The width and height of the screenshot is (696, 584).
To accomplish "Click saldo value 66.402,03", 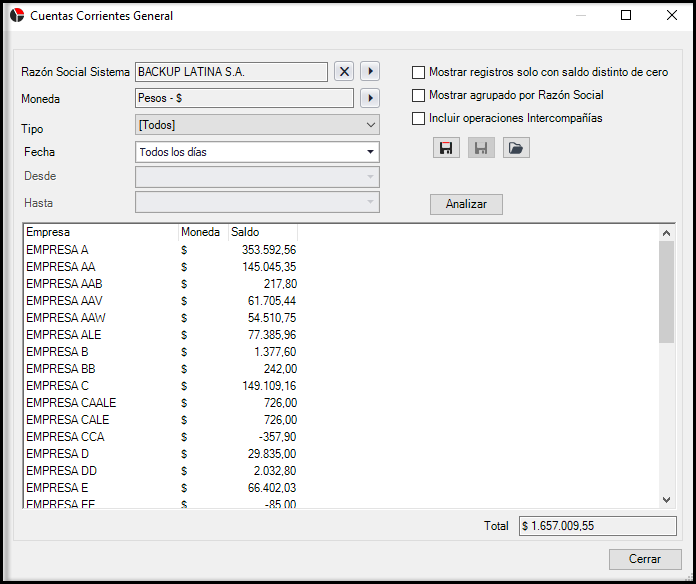I will click(x=272, y=488).
